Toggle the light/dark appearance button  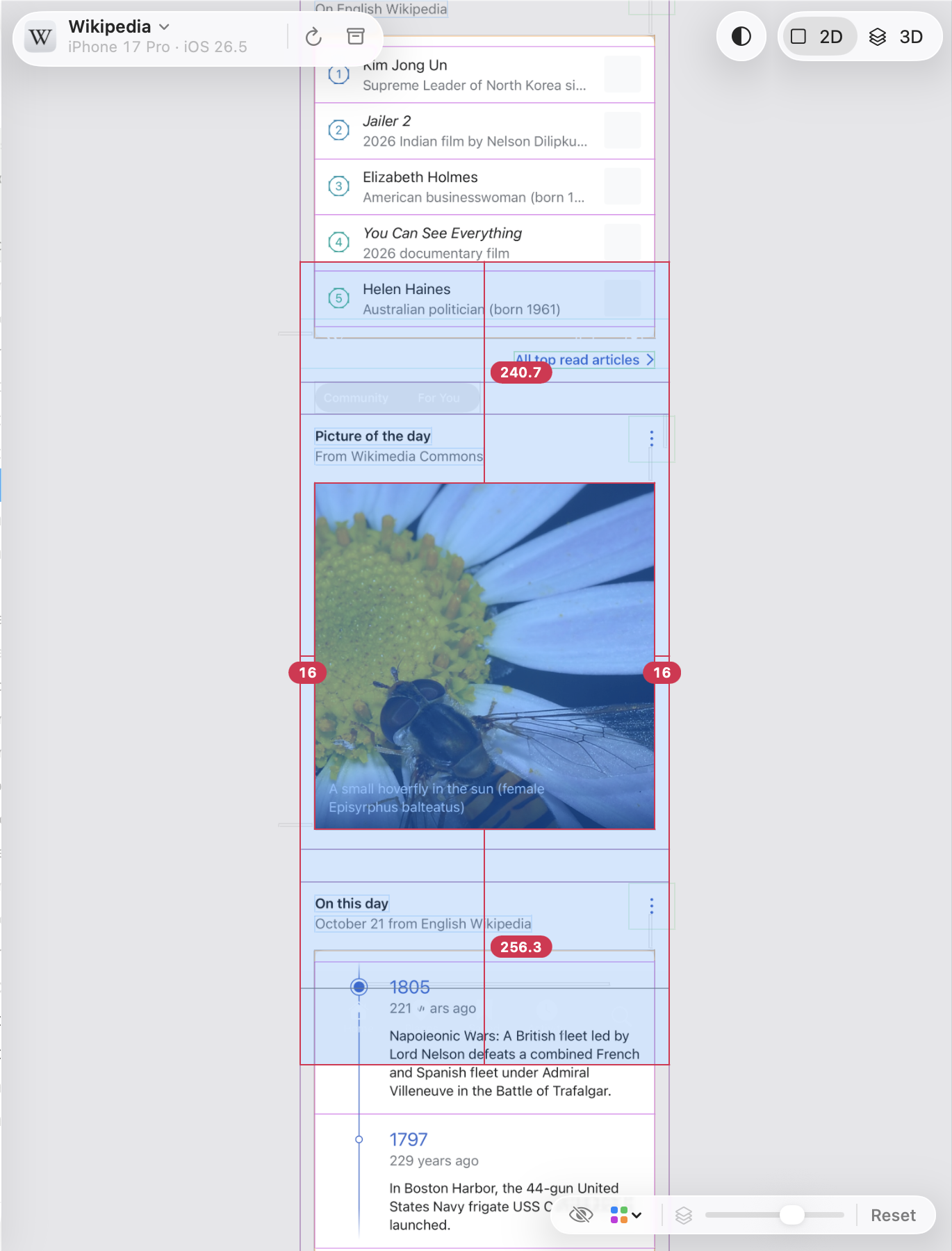[741, 36]
